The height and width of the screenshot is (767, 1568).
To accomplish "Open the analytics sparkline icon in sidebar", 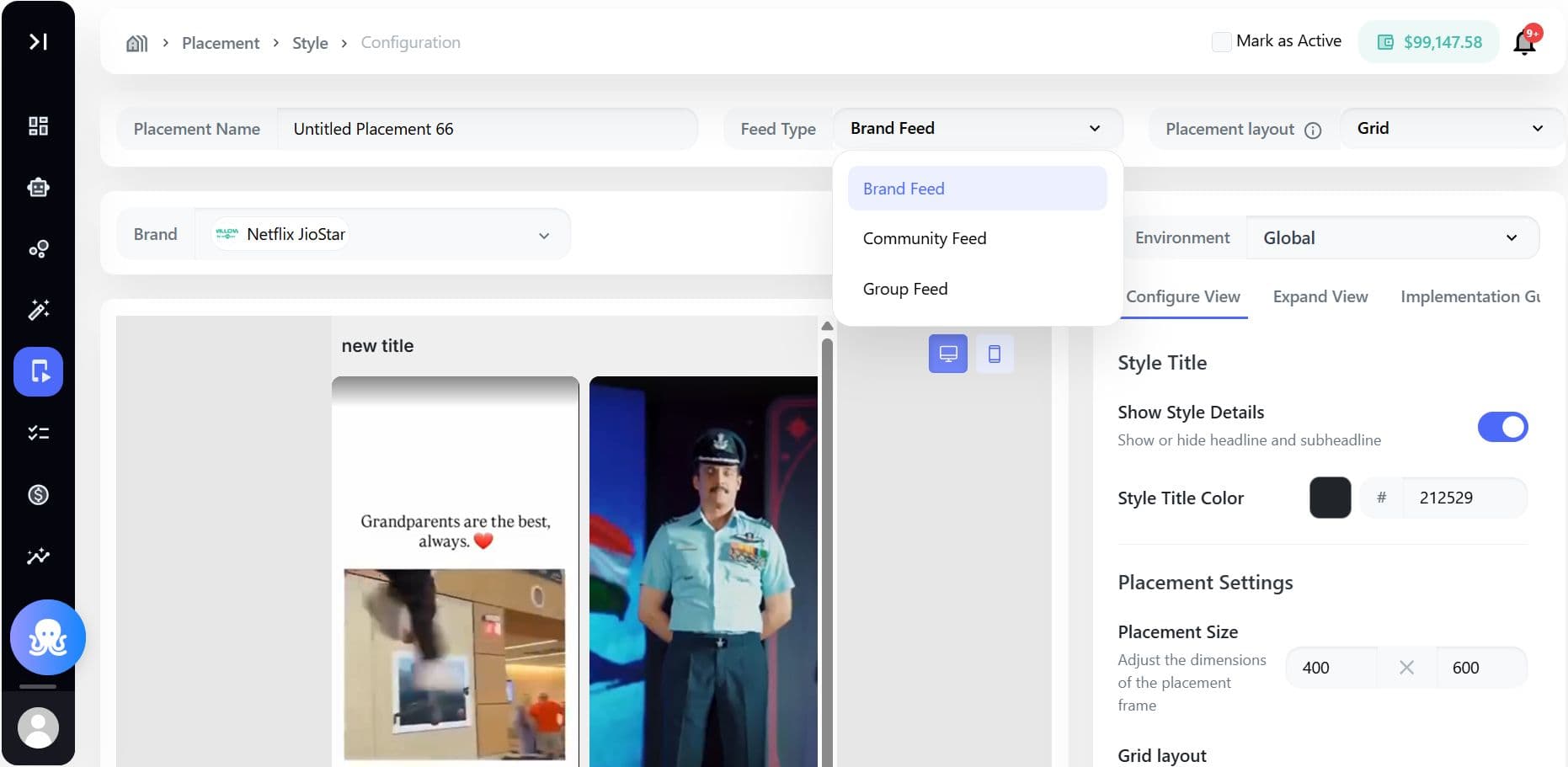I will (38, 557).
